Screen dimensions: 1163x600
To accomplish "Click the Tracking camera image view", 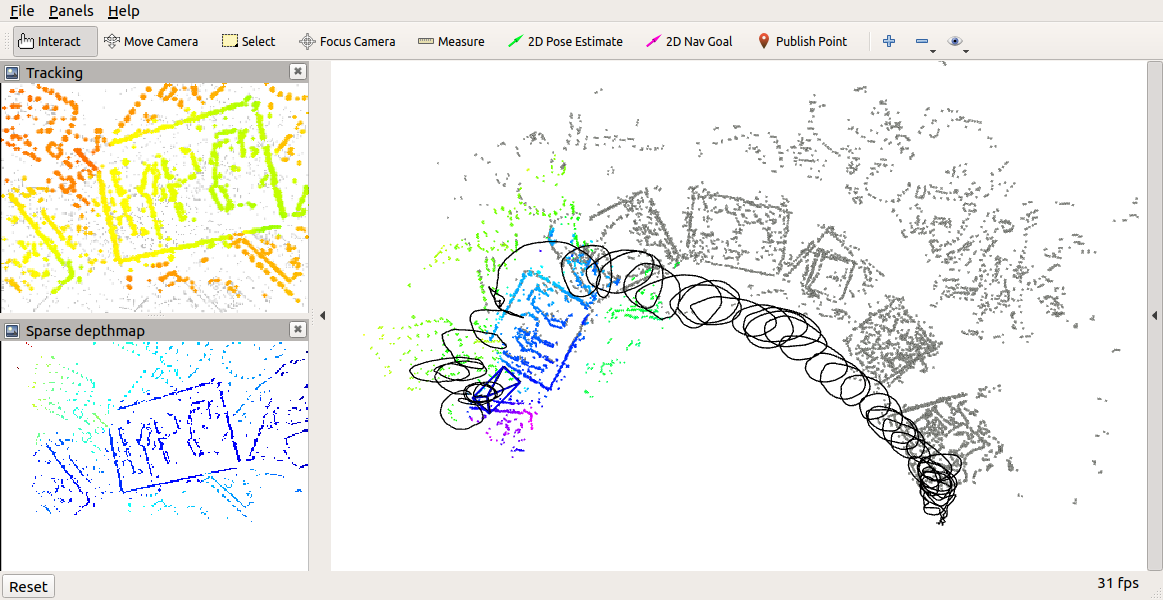I will coord(154,197).
